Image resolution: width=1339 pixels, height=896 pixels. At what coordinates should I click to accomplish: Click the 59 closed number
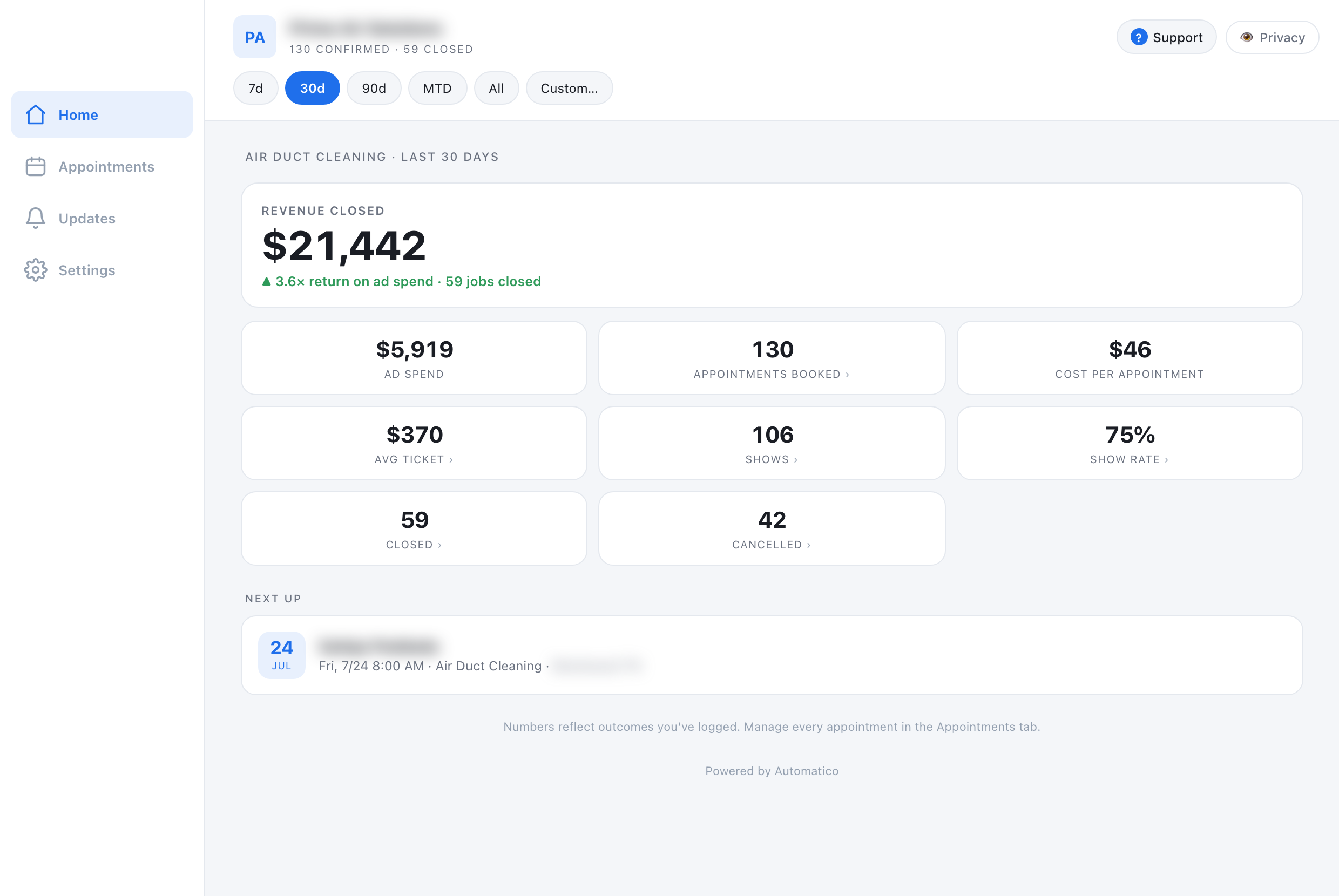[x=414, y=519]
